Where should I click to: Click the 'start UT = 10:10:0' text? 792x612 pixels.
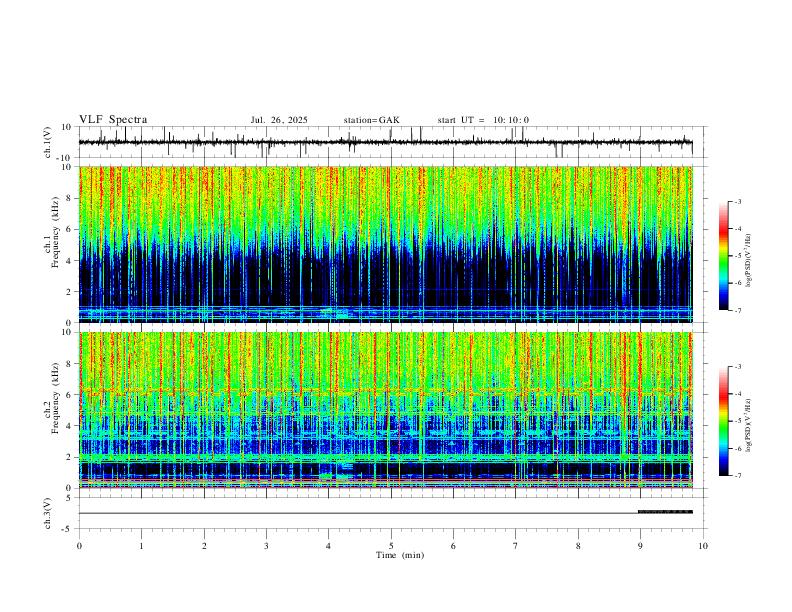483,120
